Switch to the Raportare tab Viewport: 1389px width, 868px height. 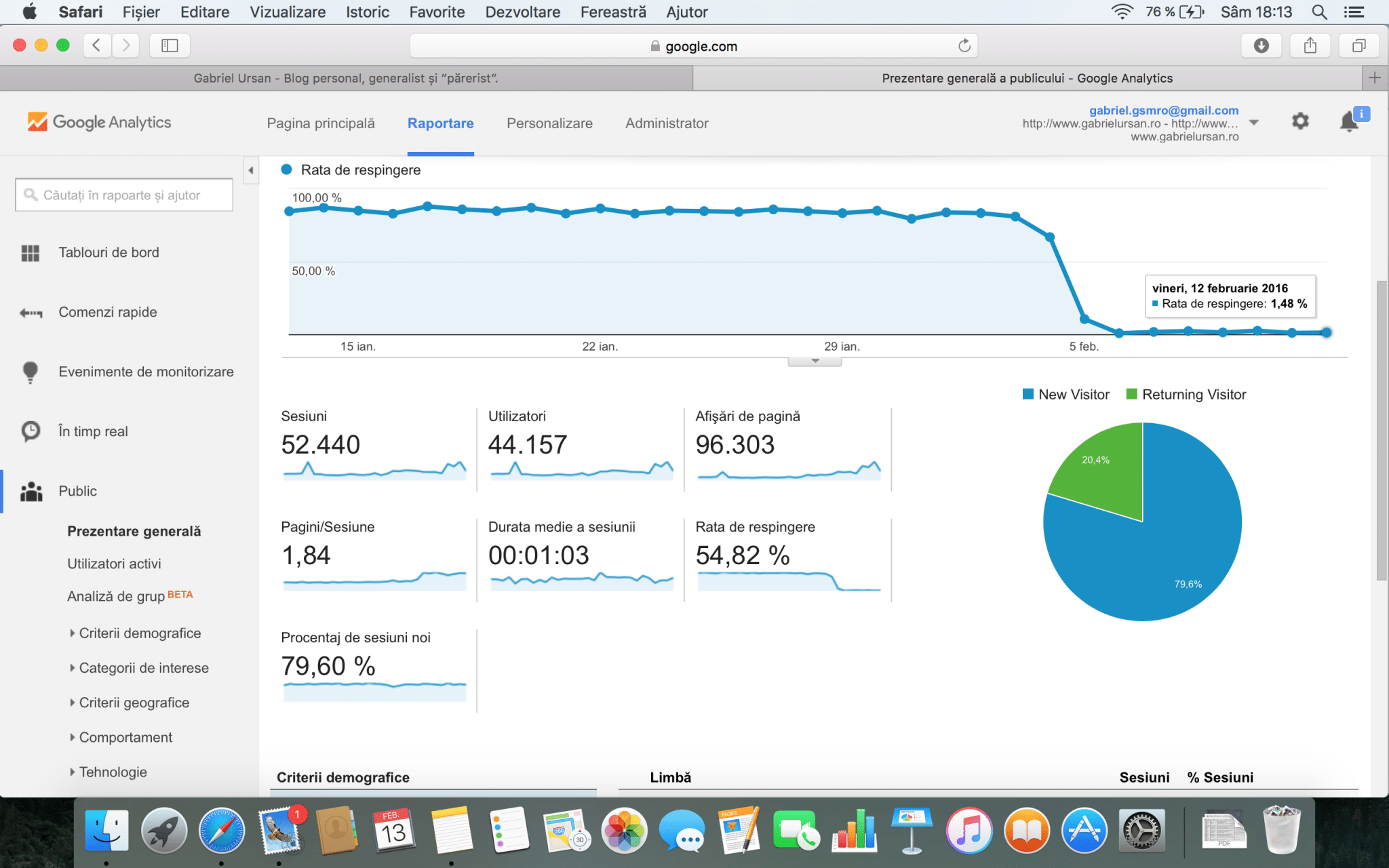click(x=441, y=123)
